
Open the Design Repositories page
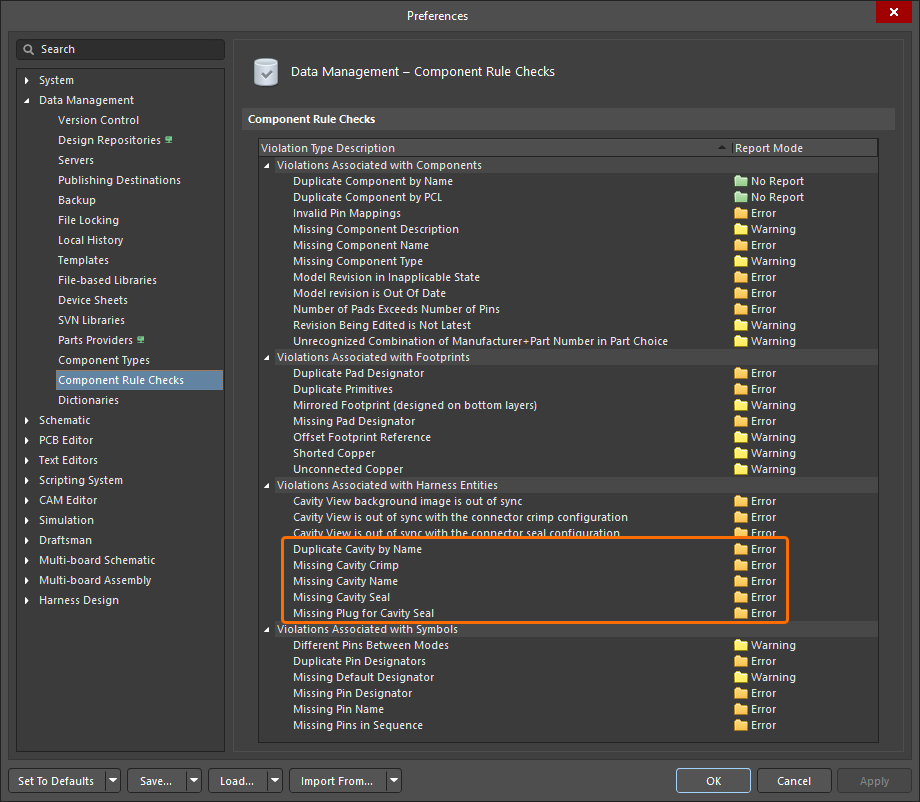click(109, 140)
